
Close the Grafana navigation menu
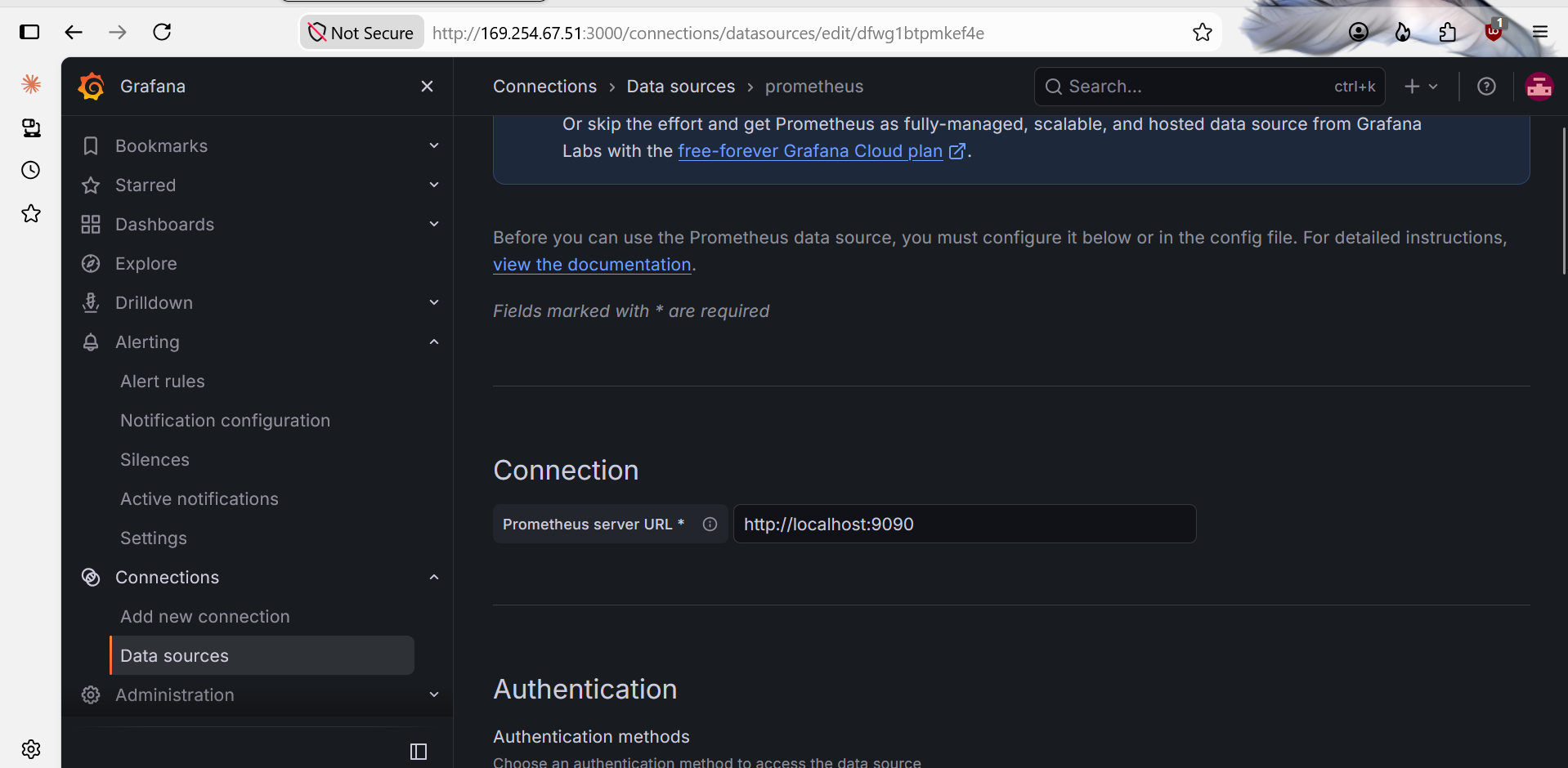click(427, 87)
